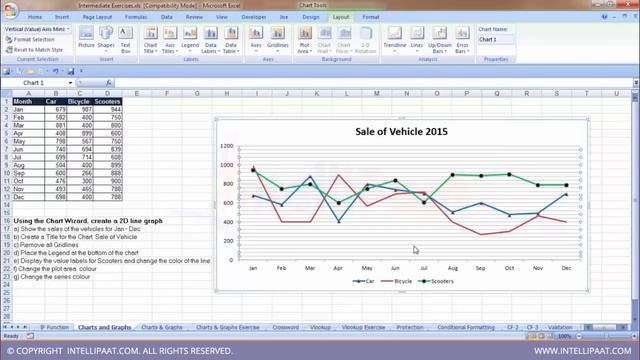Select column header E
640x360 pixels.
(137, 93)
